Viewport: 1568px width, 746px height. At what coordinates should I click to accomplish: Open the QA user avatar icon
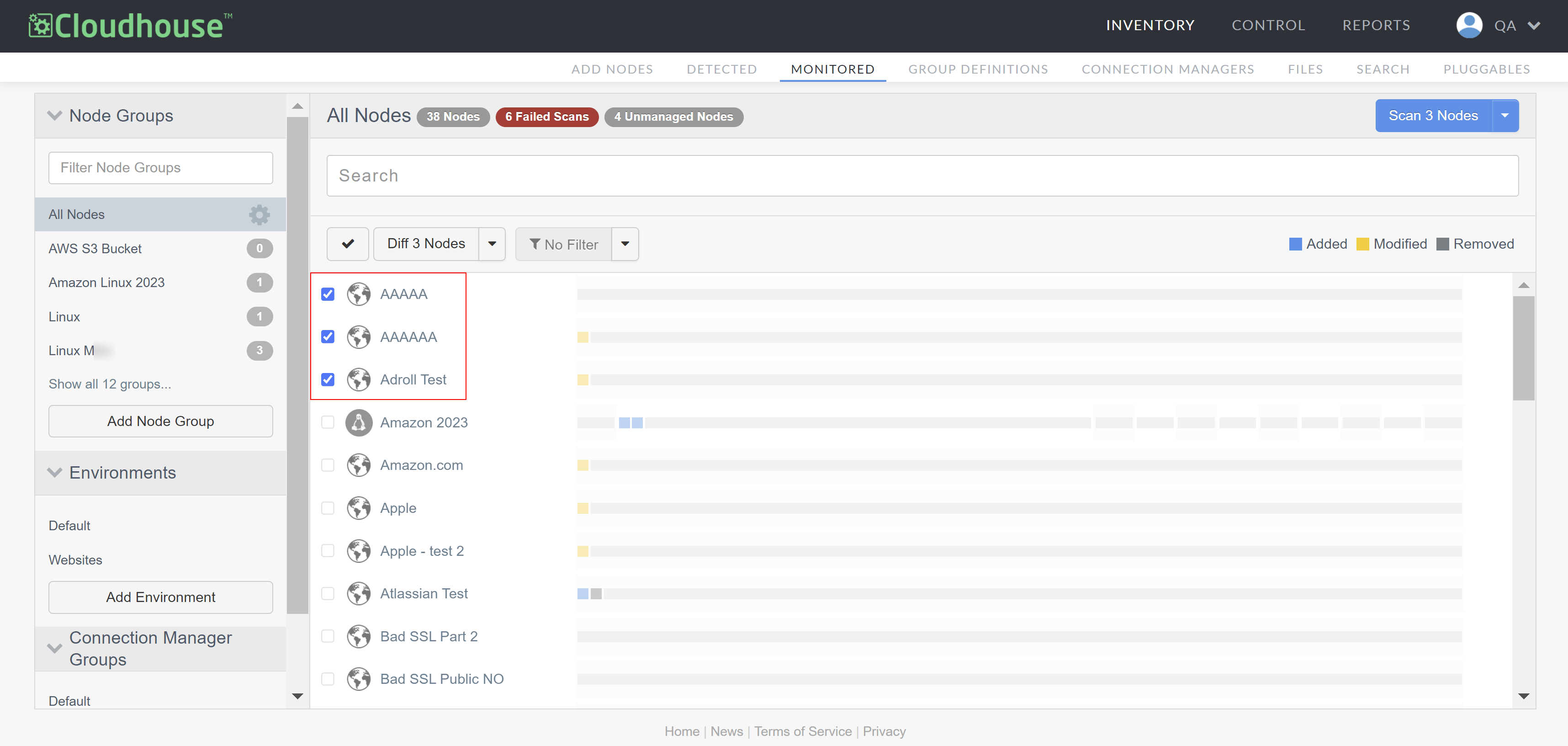pyautogui.click(x=1469, y=26)
